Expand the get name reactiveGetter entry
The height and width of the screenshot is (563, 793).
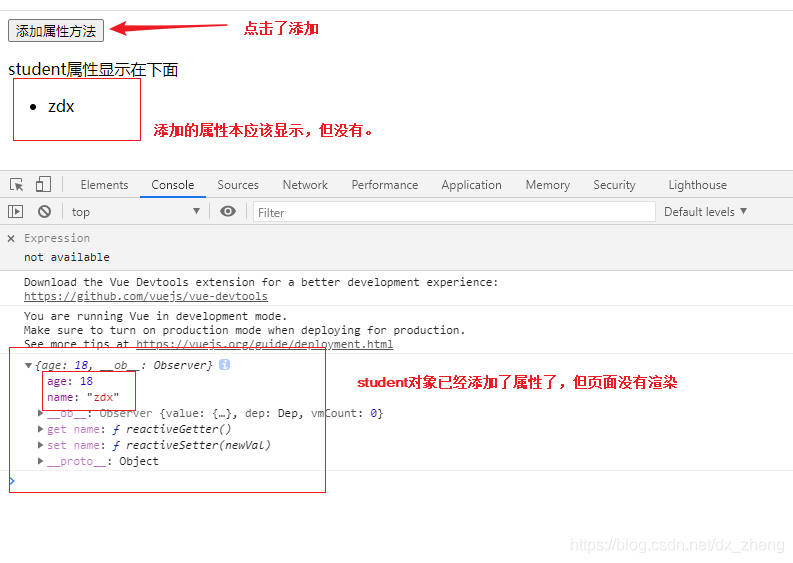(x=40, y=429)
